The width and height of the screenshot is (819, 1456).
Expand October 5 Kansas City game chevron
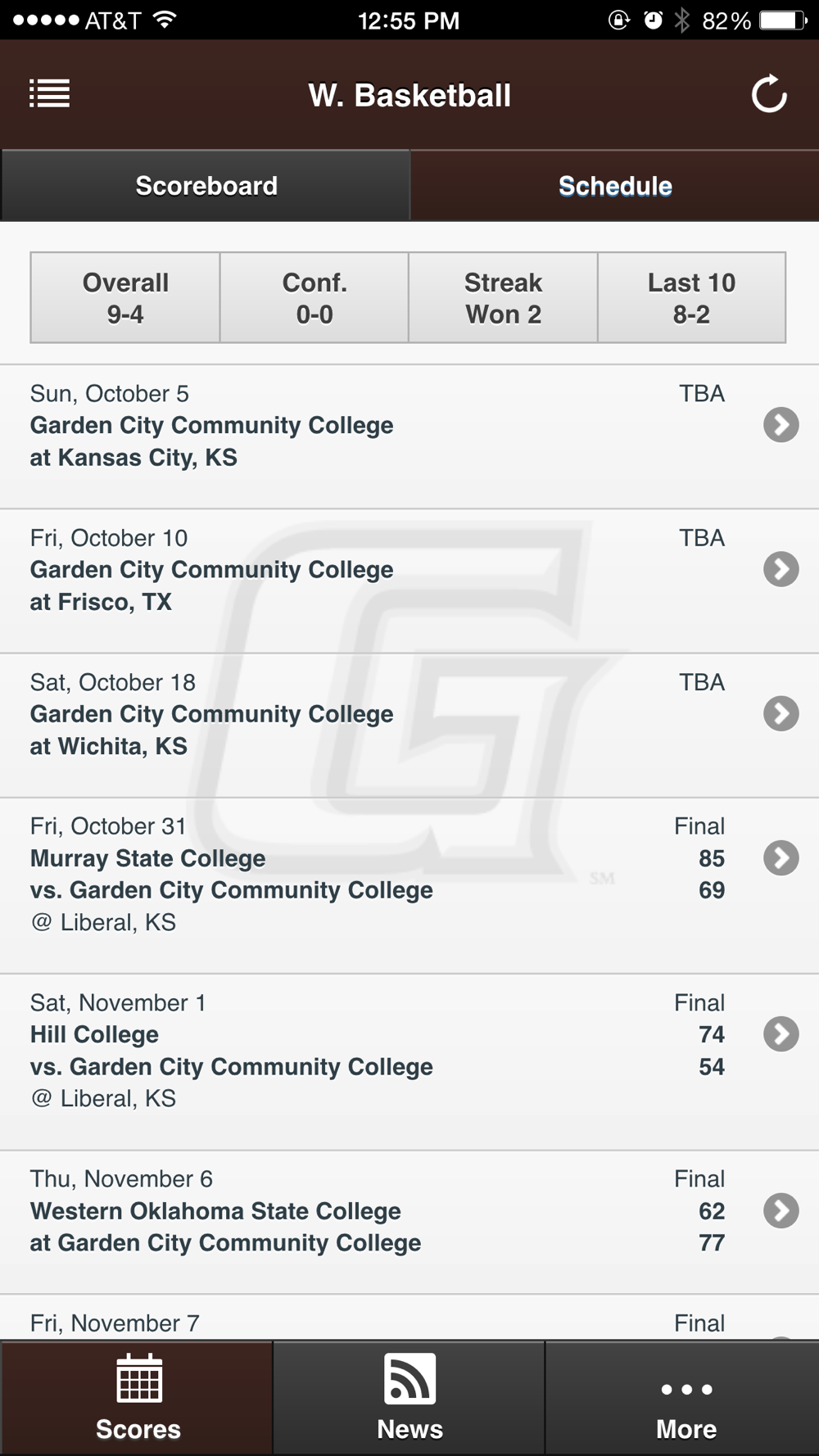pos(781,424)
